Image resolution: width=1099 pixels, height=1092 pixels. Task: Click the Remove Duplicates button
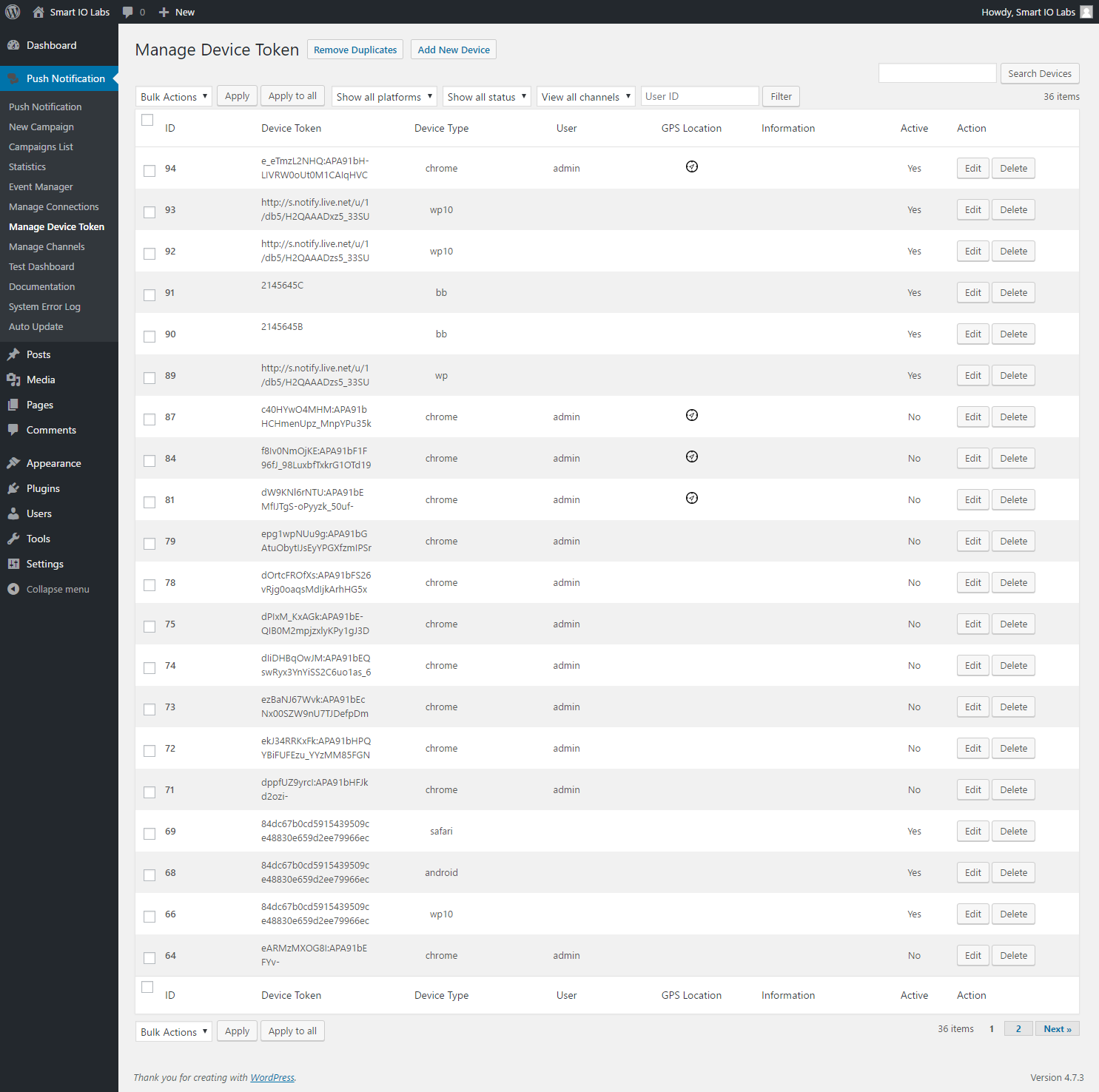355,50
